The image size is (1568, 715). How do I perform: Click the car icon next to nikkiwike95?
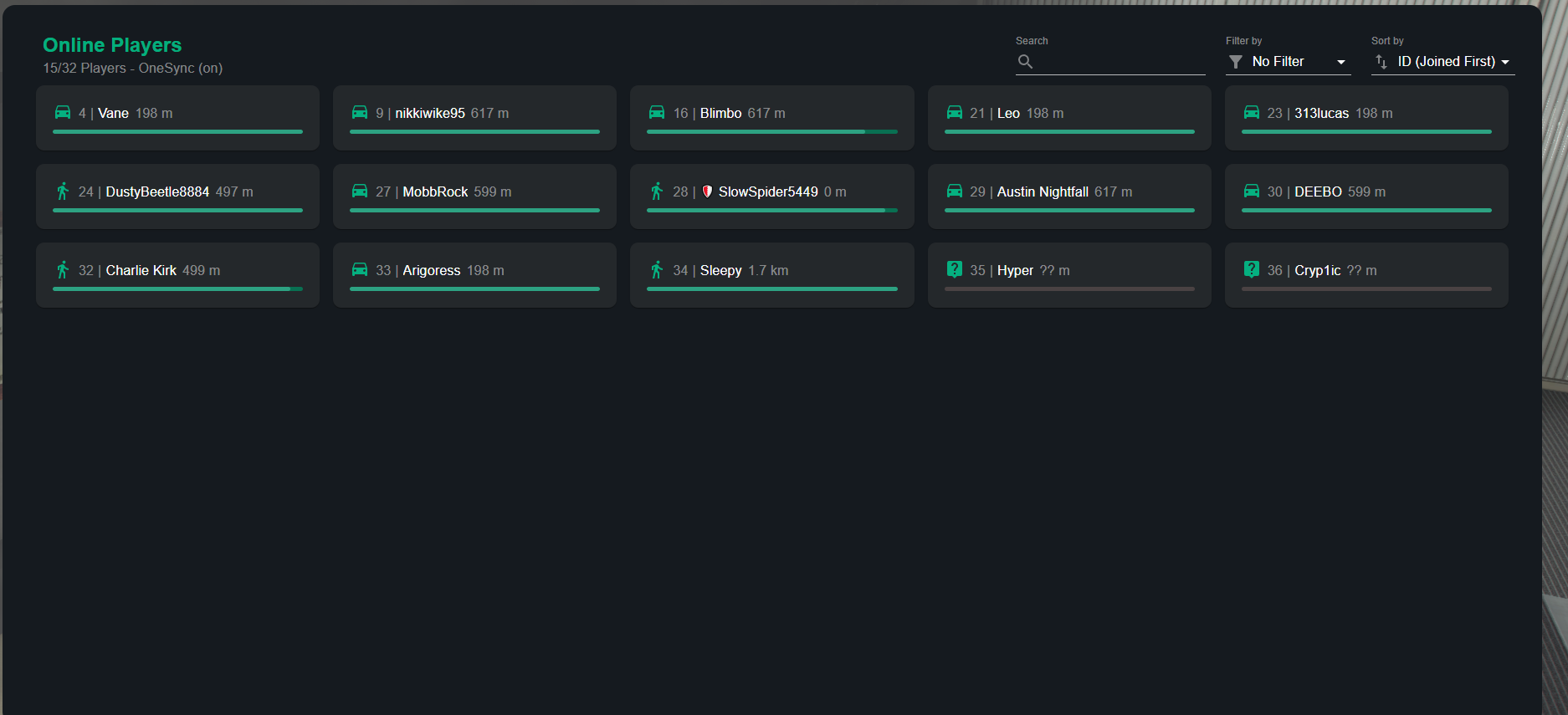(x=360, y=112)
